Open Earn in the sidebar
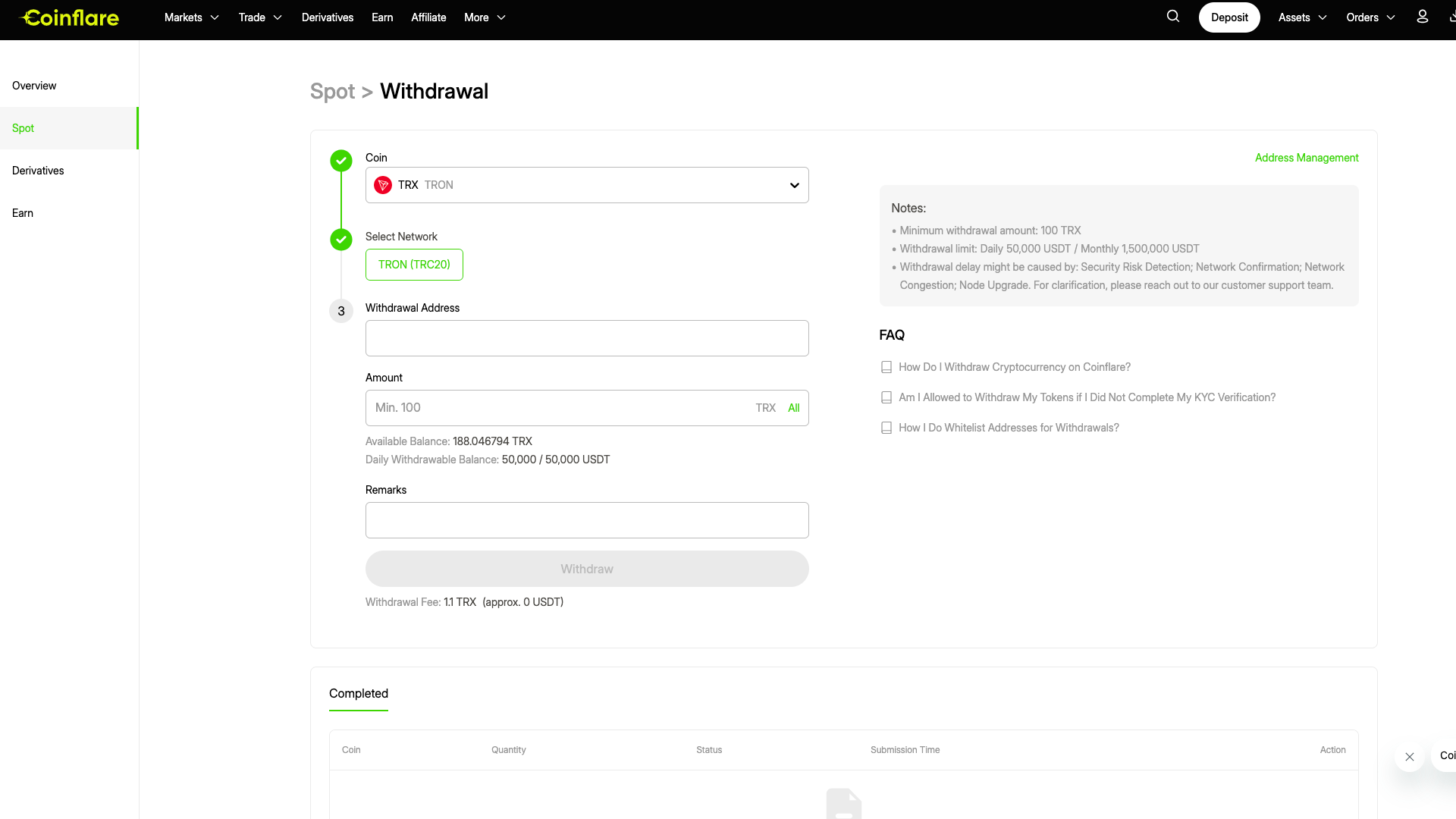The height and width of the screenshot is (819, 1456). point(69,213)
